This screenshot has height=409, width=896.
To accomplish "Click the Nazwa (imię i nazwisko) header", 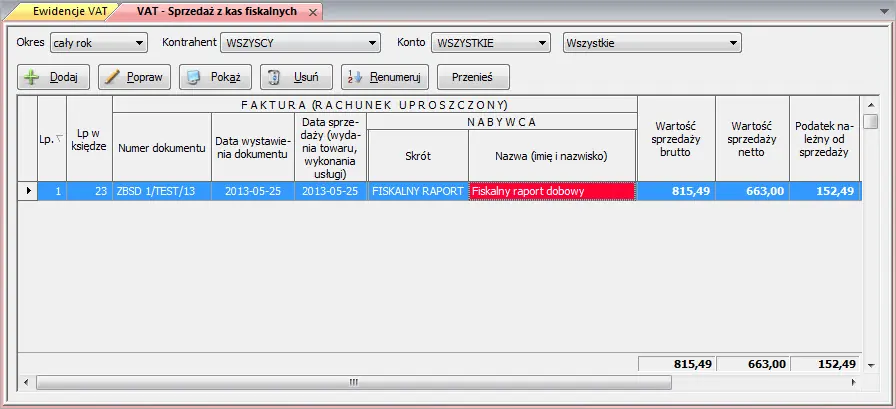I will pyautogui.click(x=551, y=156).
